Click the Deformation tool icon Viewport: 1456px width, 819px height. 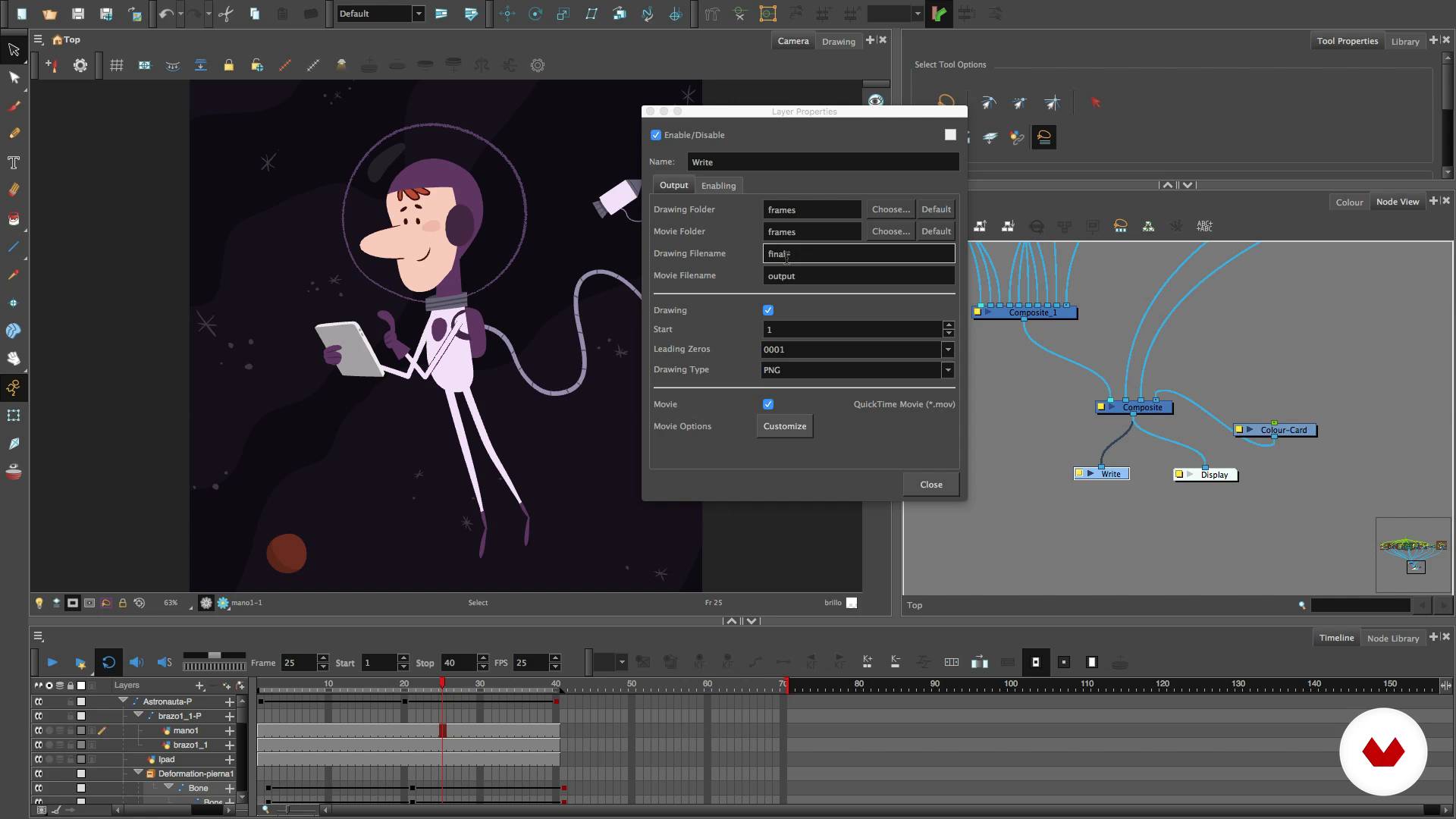(14, 387)
